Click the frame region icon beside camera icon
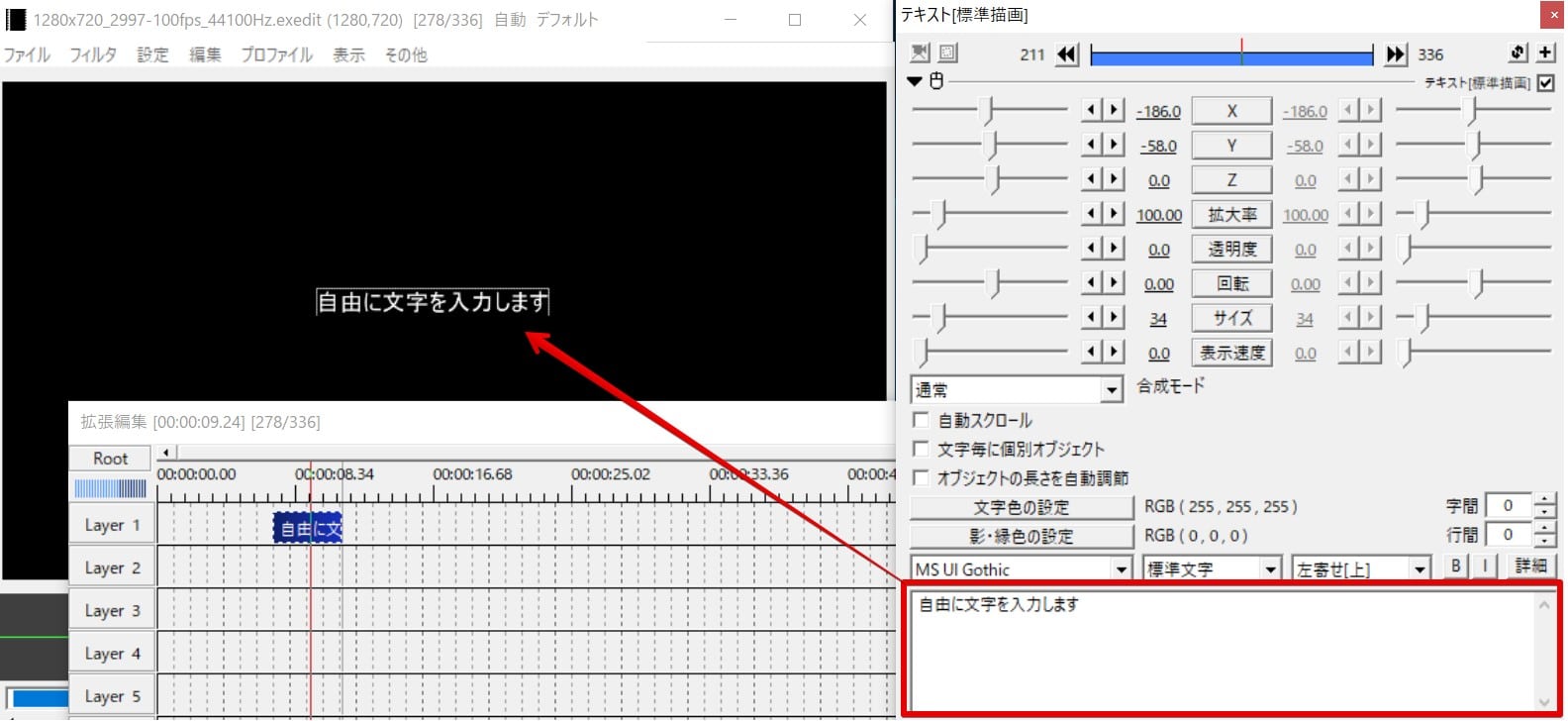 pyautogui.click(x=947, y=52)
